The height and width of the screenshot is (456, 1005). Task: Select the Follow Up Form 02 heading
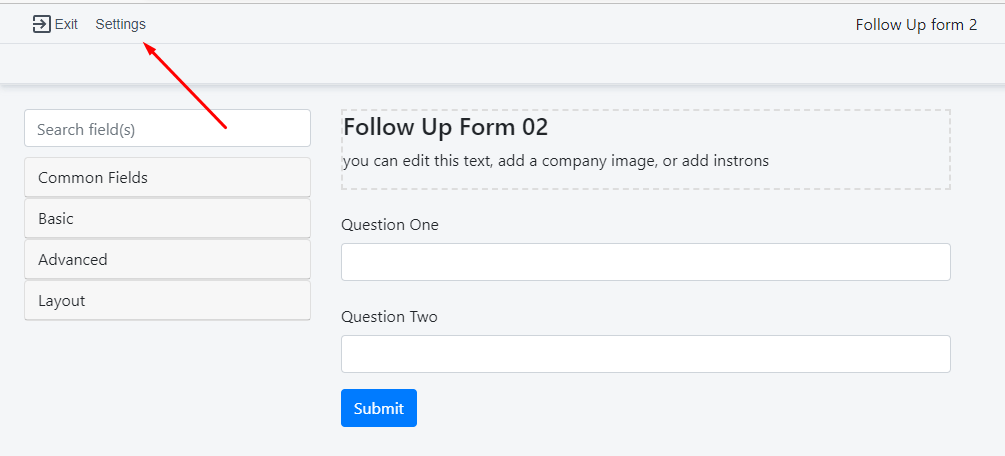coord(446,127)
